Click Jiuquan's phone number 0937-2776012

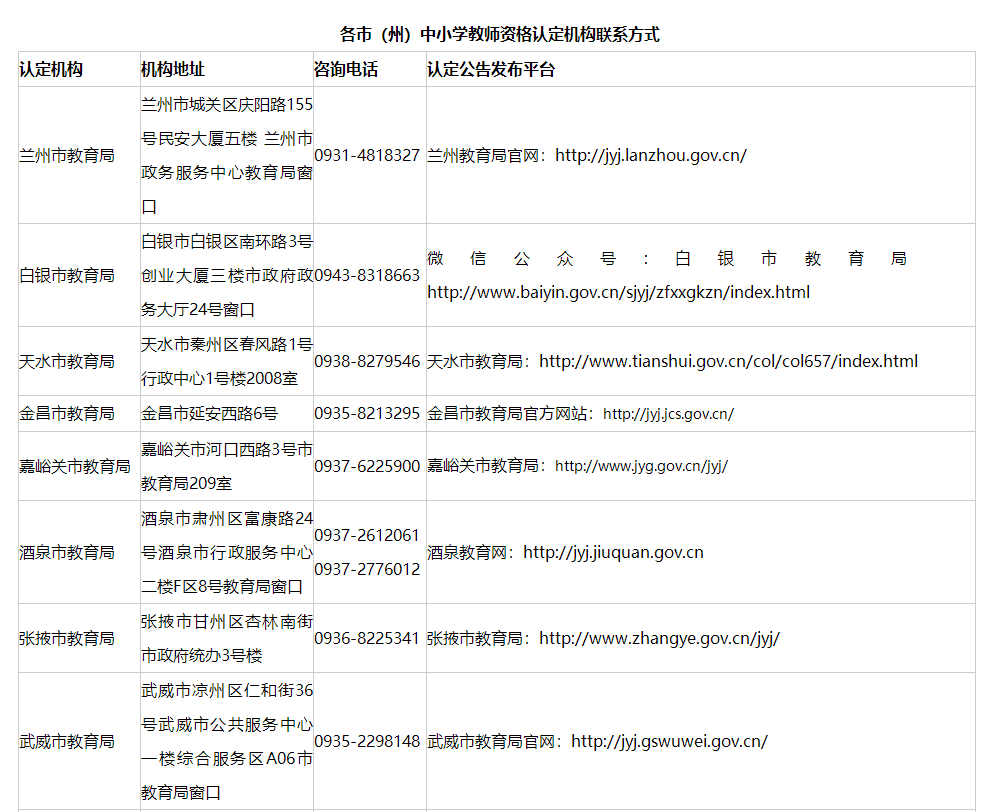point(367,569)
